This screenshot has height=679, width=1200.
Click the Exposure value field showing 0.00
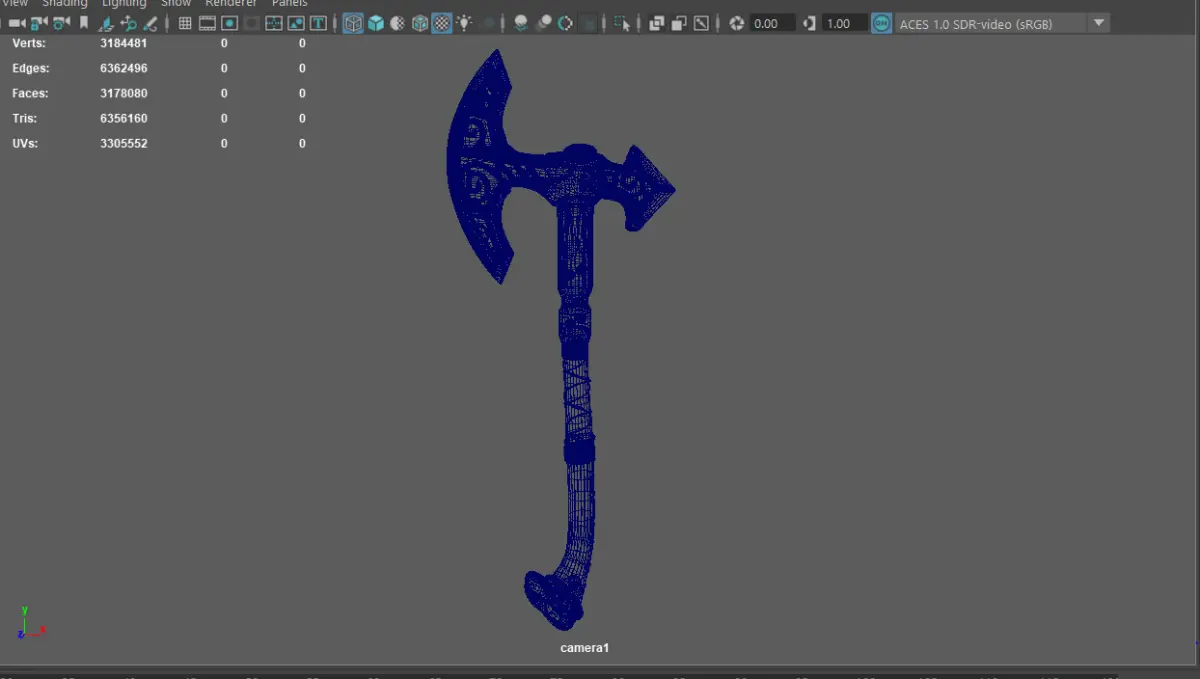[772, 23]
